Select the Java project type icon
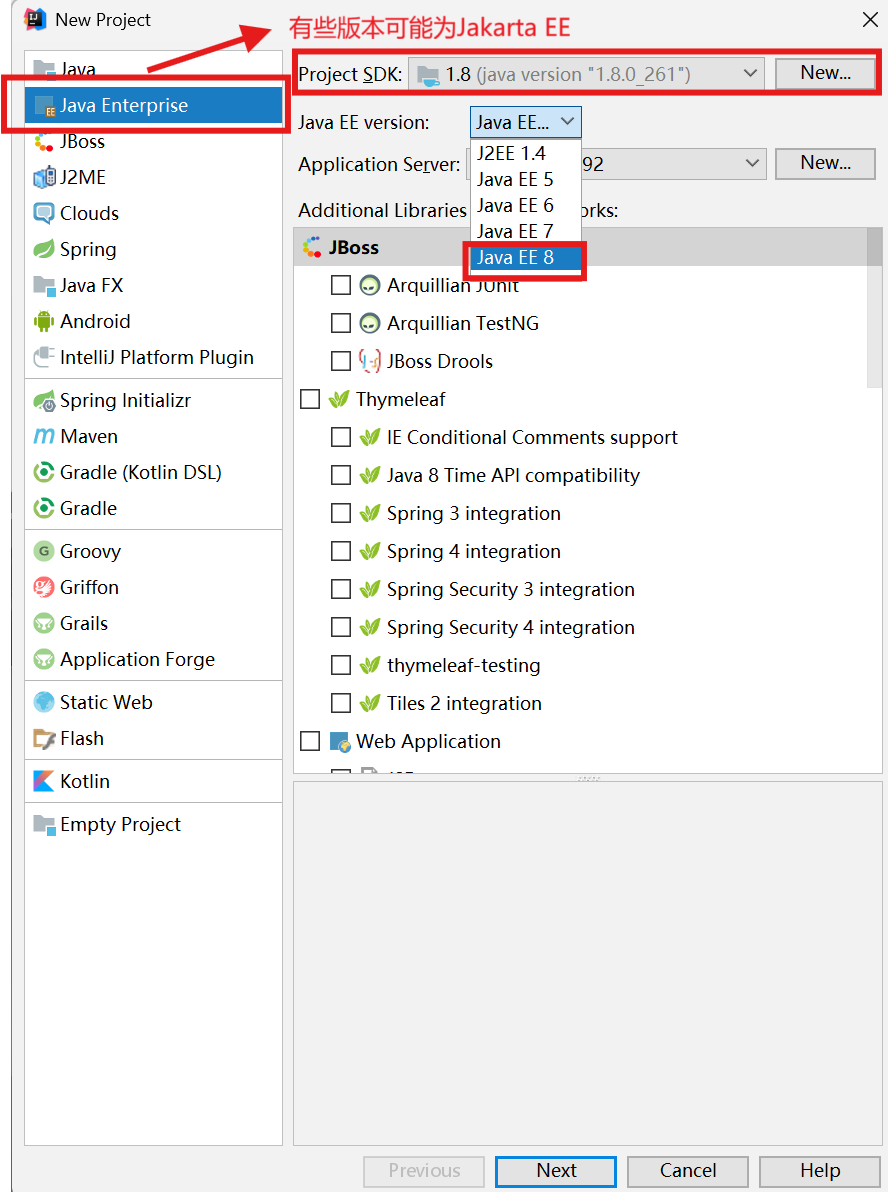 [x=44, y=69]
